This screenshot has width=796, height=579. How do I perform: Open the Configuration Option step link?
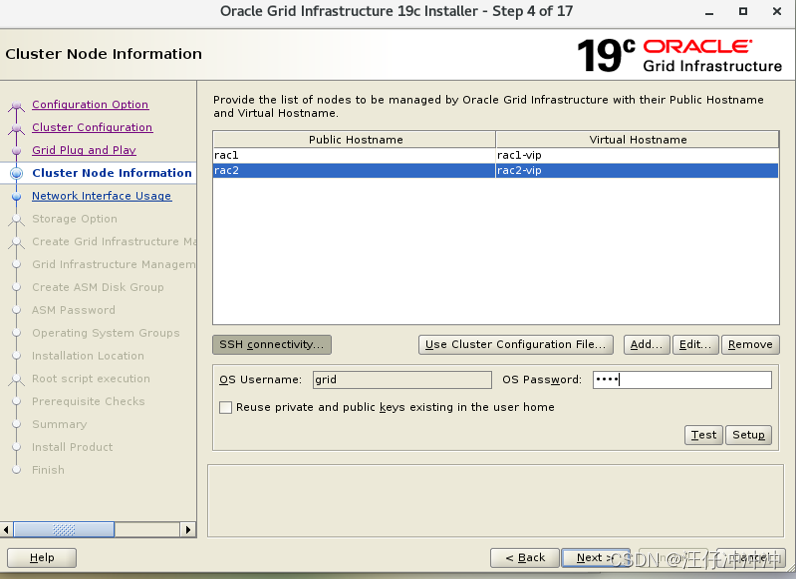90,105
